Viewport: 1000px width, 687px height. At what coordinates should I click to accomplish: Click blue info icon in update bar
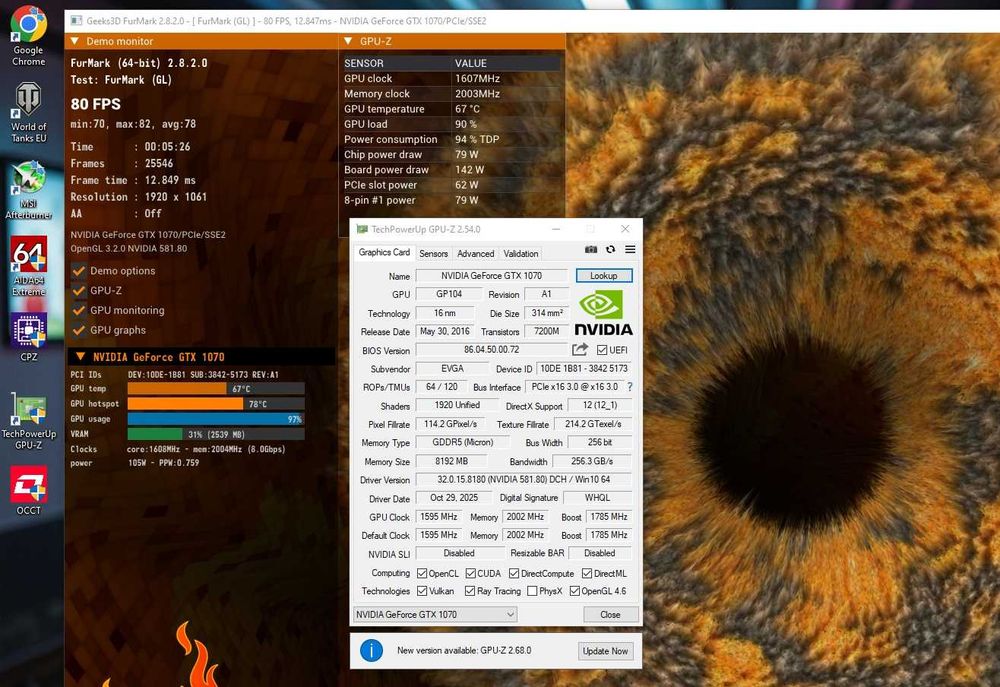click(x=371, y=650)
